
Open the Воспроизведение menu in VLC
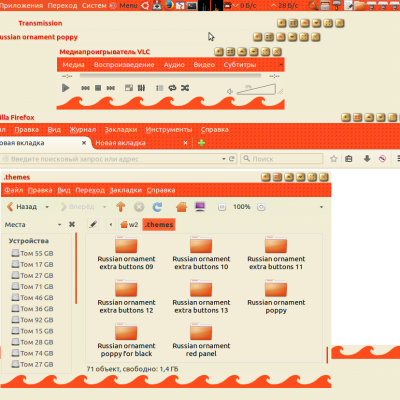(124, 65)
